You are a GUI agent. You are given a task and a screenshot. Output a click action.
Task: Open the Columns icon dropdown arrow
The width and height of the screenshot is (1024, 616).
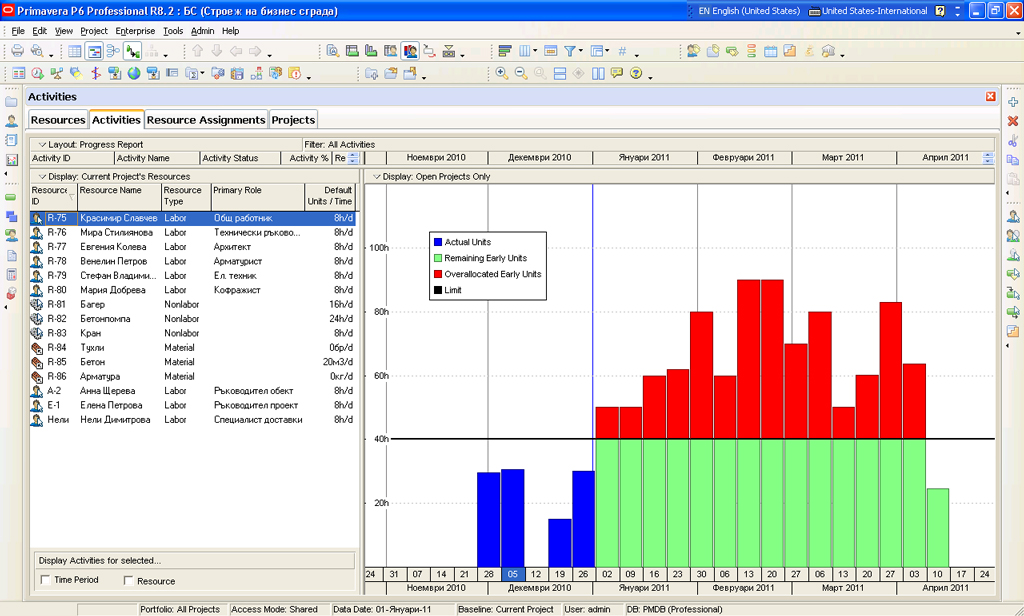coord(535,51)
